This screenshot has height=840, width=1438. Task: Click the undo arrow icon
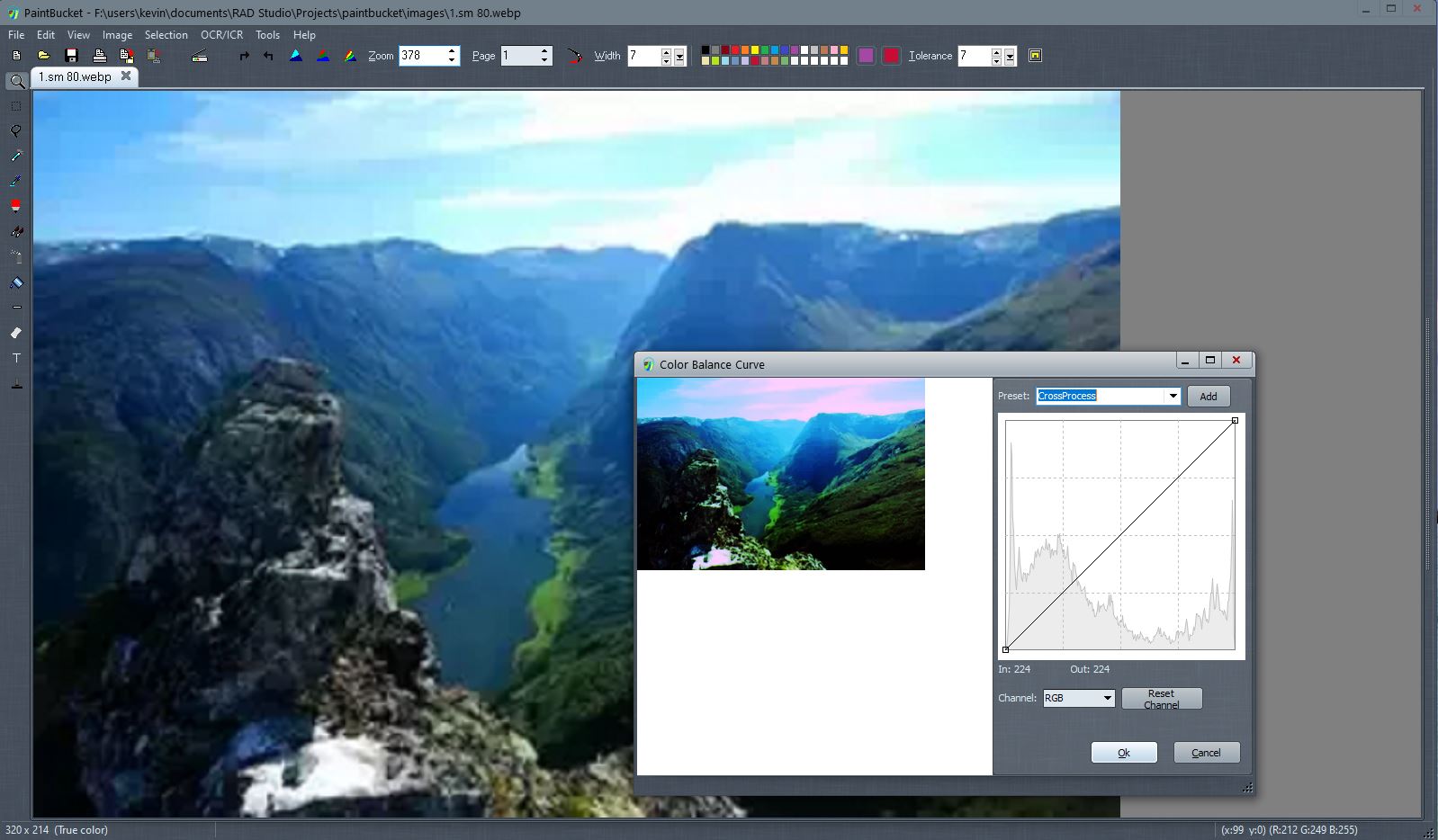click(x=268, y=56)
